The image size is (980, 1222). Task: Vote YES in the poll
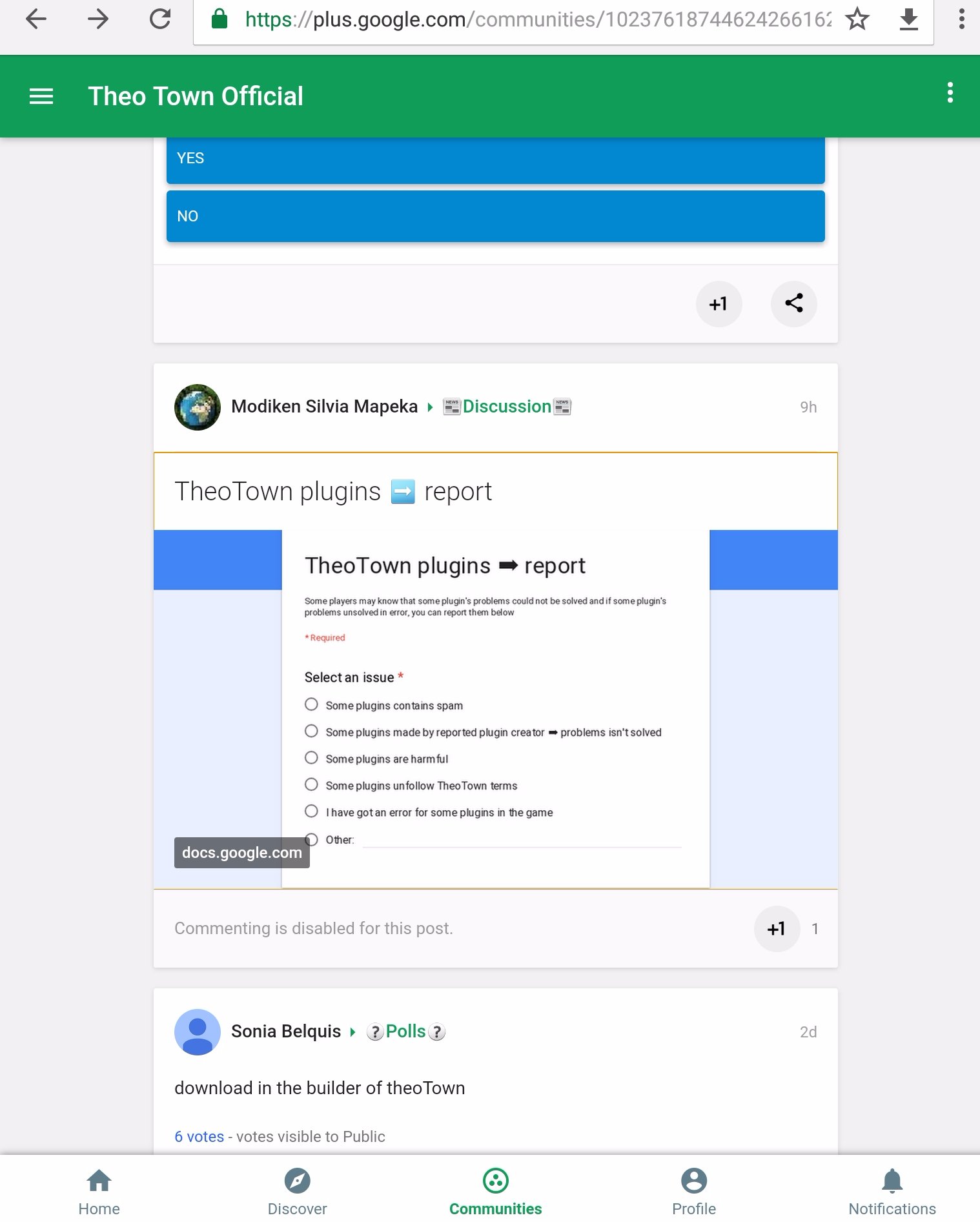(495, 159)
